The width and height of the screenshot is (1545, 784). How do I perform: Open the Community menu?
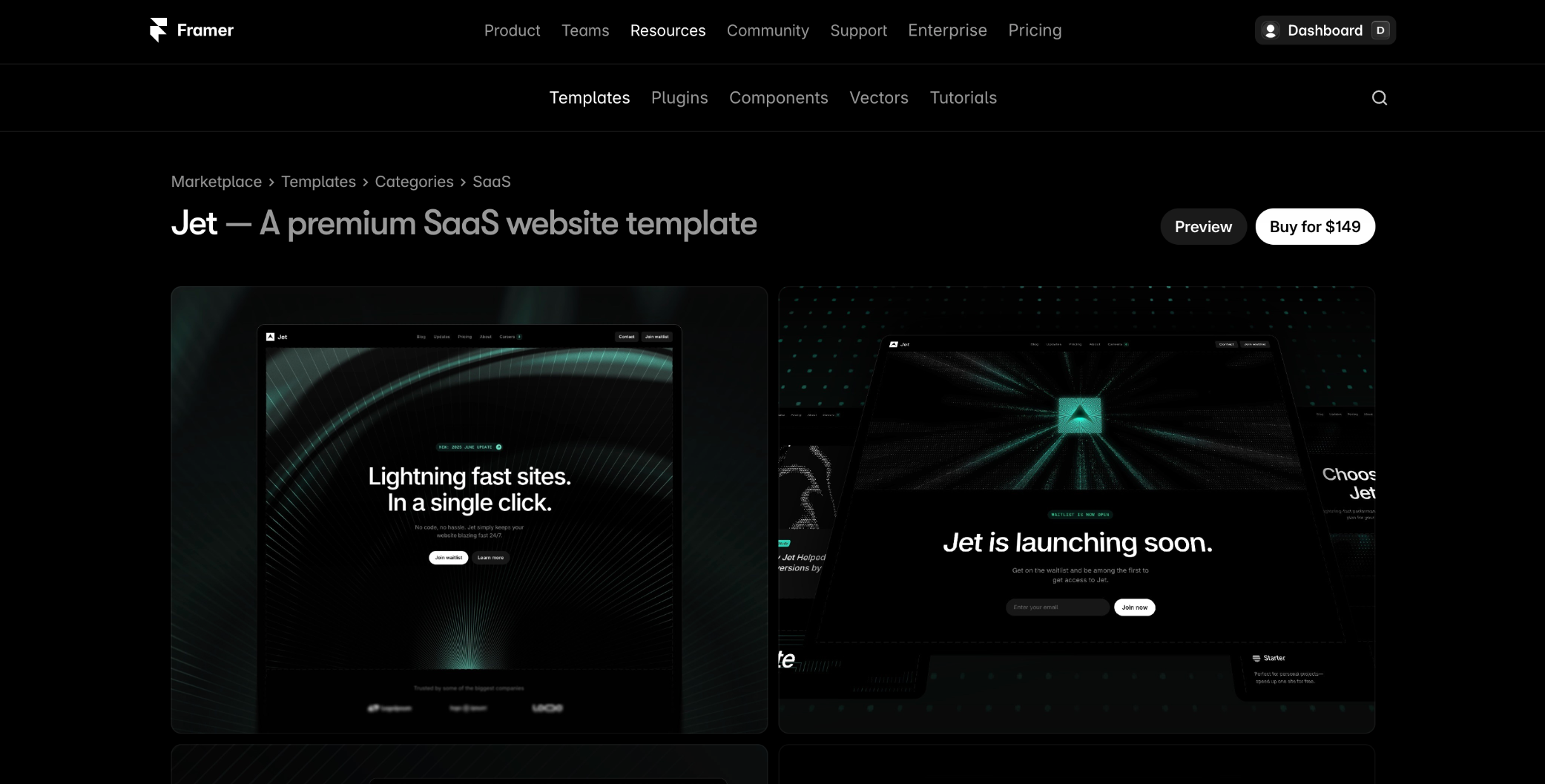pos(768,30)
